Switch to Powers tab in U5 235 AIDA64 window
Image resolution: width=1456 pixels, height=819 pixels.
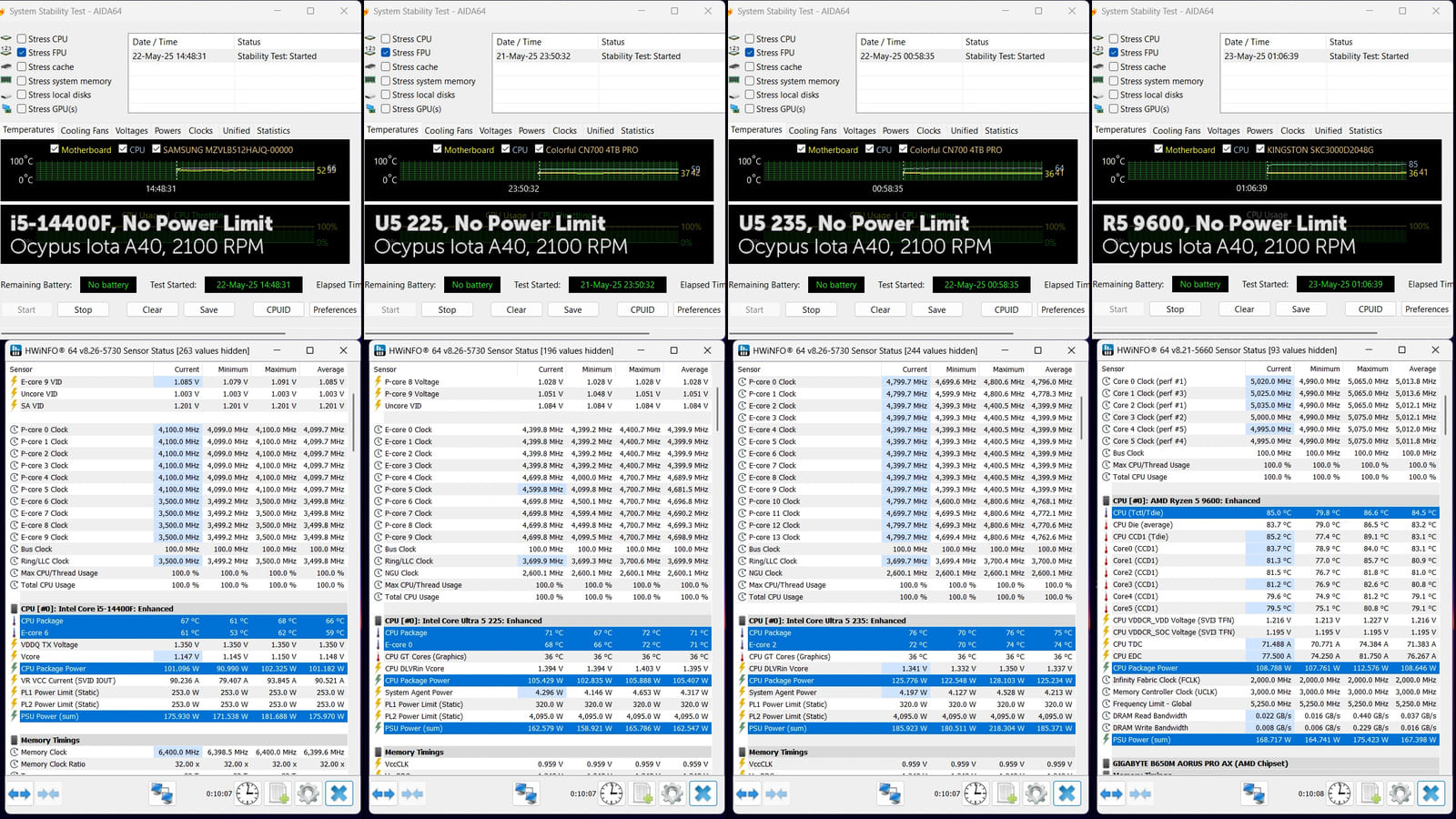click(895, 131)
